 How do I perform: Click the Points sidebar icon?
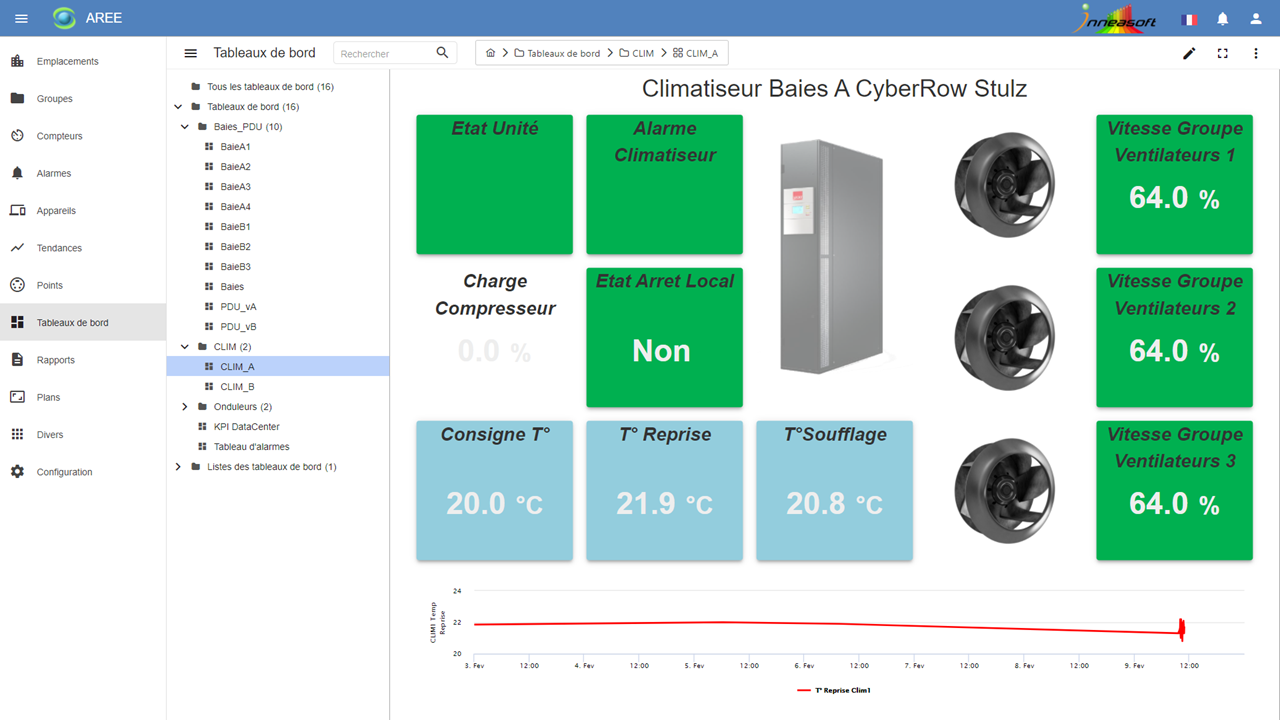pyautogui.click(x=17, y=285)
